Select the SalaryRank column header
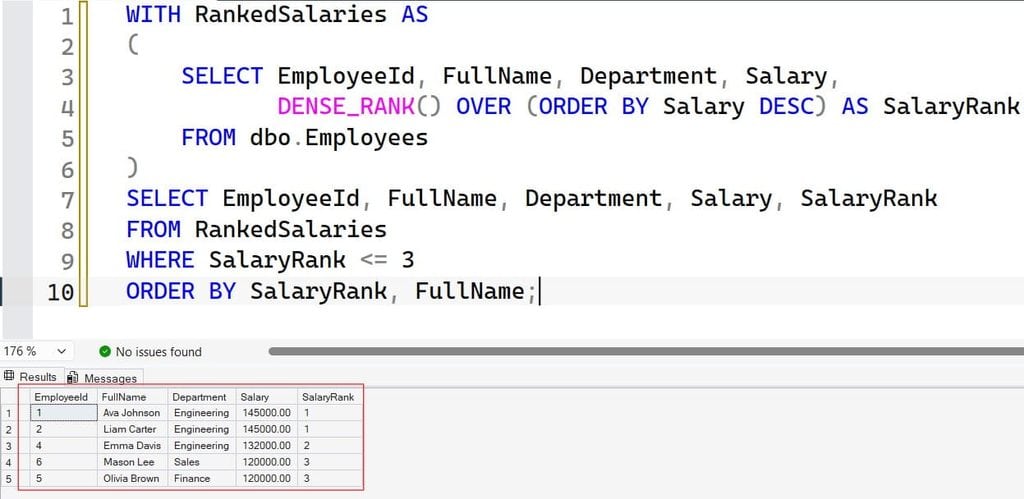The height and width of the screenshot is (499, 1024). (329, 396)
